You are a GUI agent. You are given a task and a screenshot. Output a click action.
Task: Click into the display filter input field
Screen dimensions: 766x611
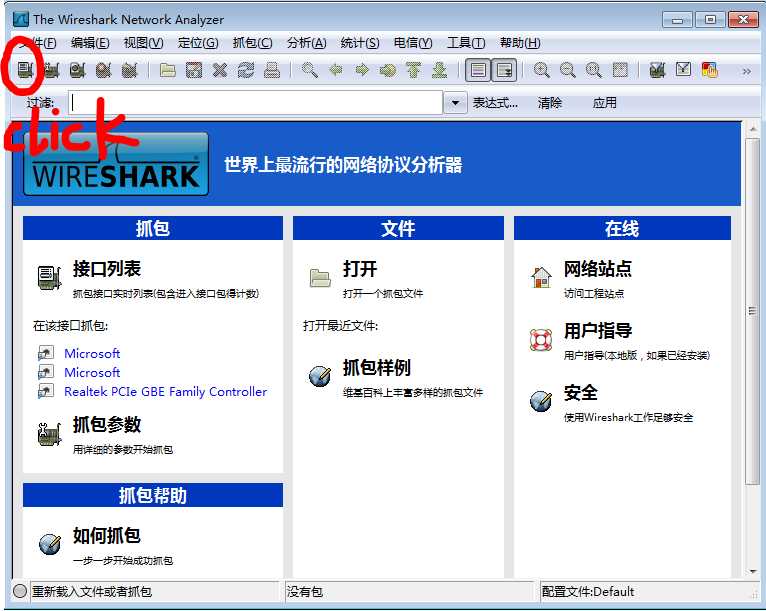[x=255, y=103]
